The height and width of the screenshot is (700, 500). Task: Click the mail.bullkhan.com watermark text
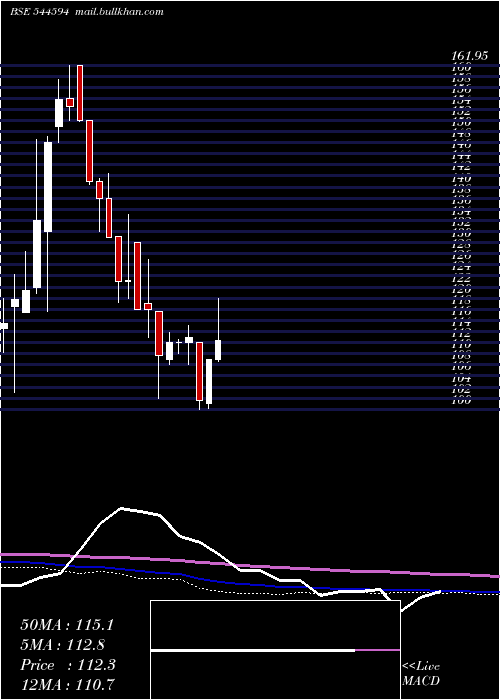click(x=118, y=12)
